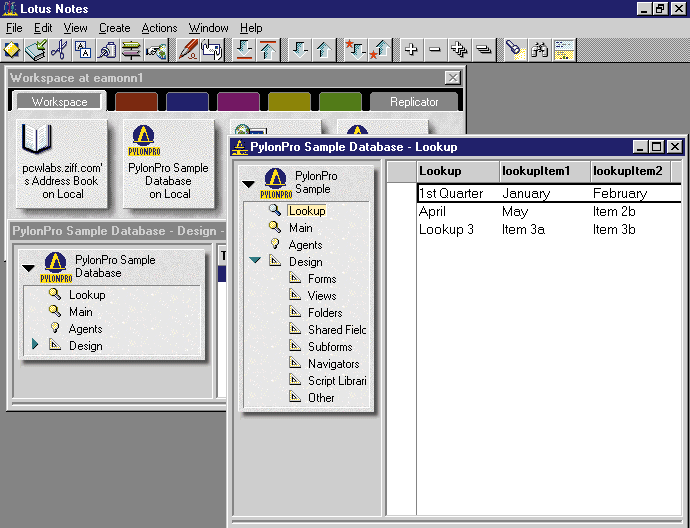Click the arrow up to red line SmartIcon
The width and height of the screenshot is (690, 528).
point(268,49)
